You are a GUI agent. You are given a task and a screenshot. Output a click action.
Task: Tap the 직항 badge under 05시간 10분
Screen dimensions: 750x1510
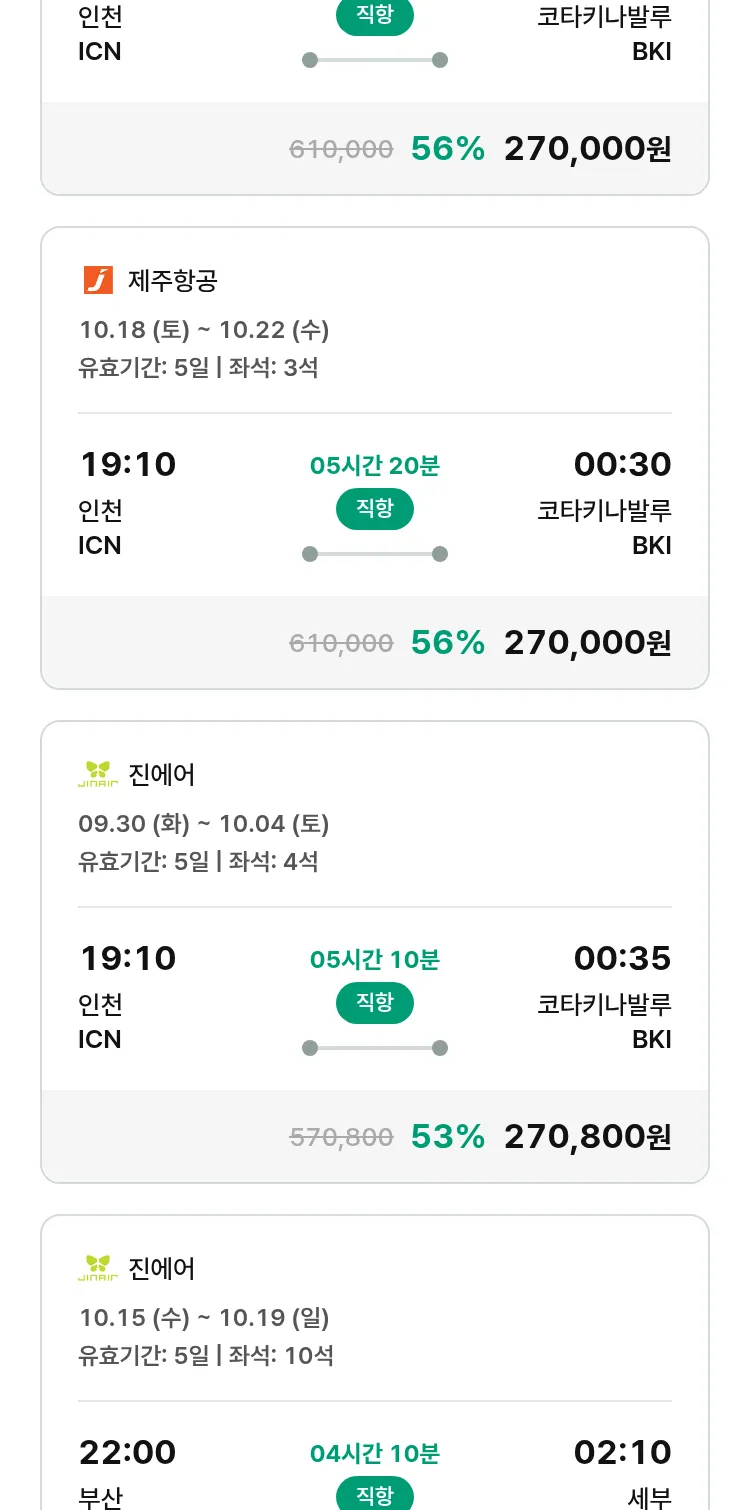375,1003
